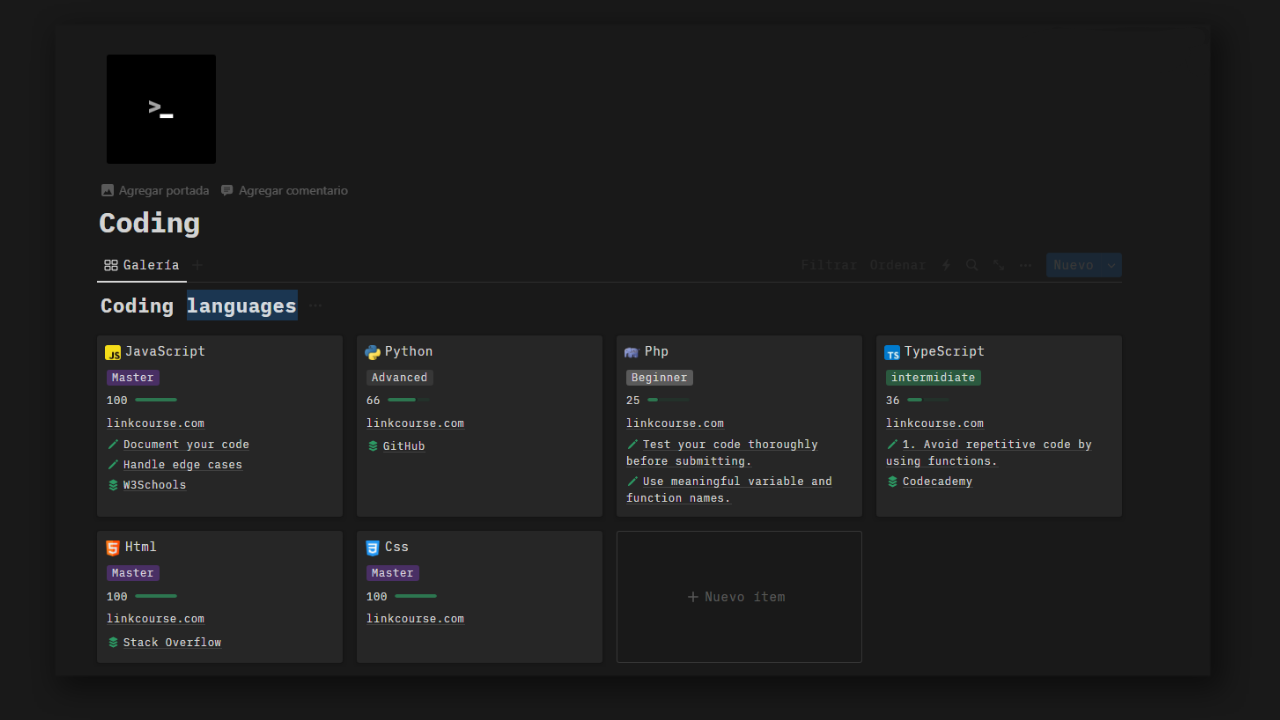Open linkcourse.com link on Php card
Screen dimensions: 1280x720
tap(675, 423)
